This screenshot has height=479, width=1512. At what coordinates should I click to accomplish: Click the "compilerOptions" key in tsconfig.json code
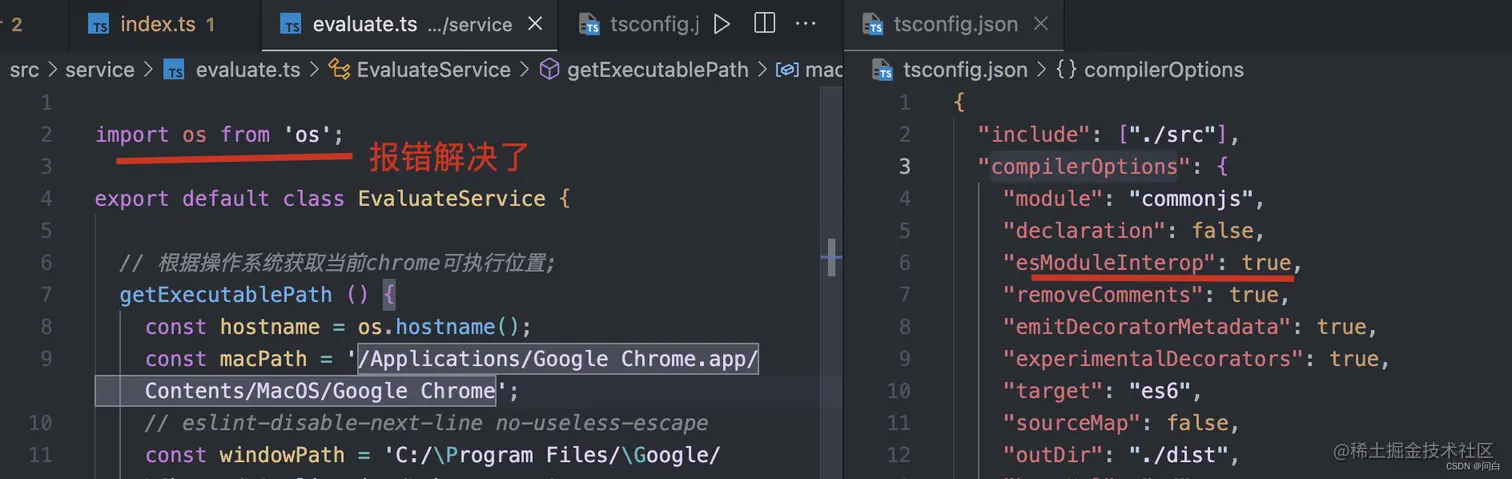[1084, 166]
